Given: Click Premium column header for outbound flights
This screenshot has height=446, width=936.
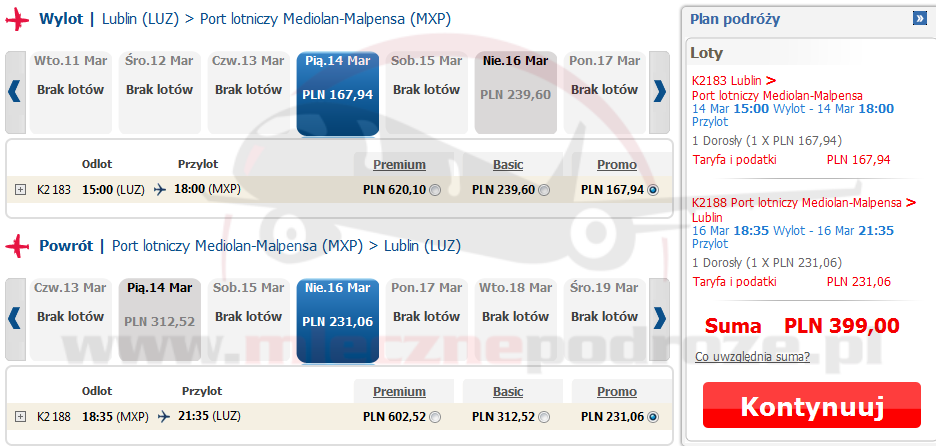Looking at the screenshot, I should [399, 165].
